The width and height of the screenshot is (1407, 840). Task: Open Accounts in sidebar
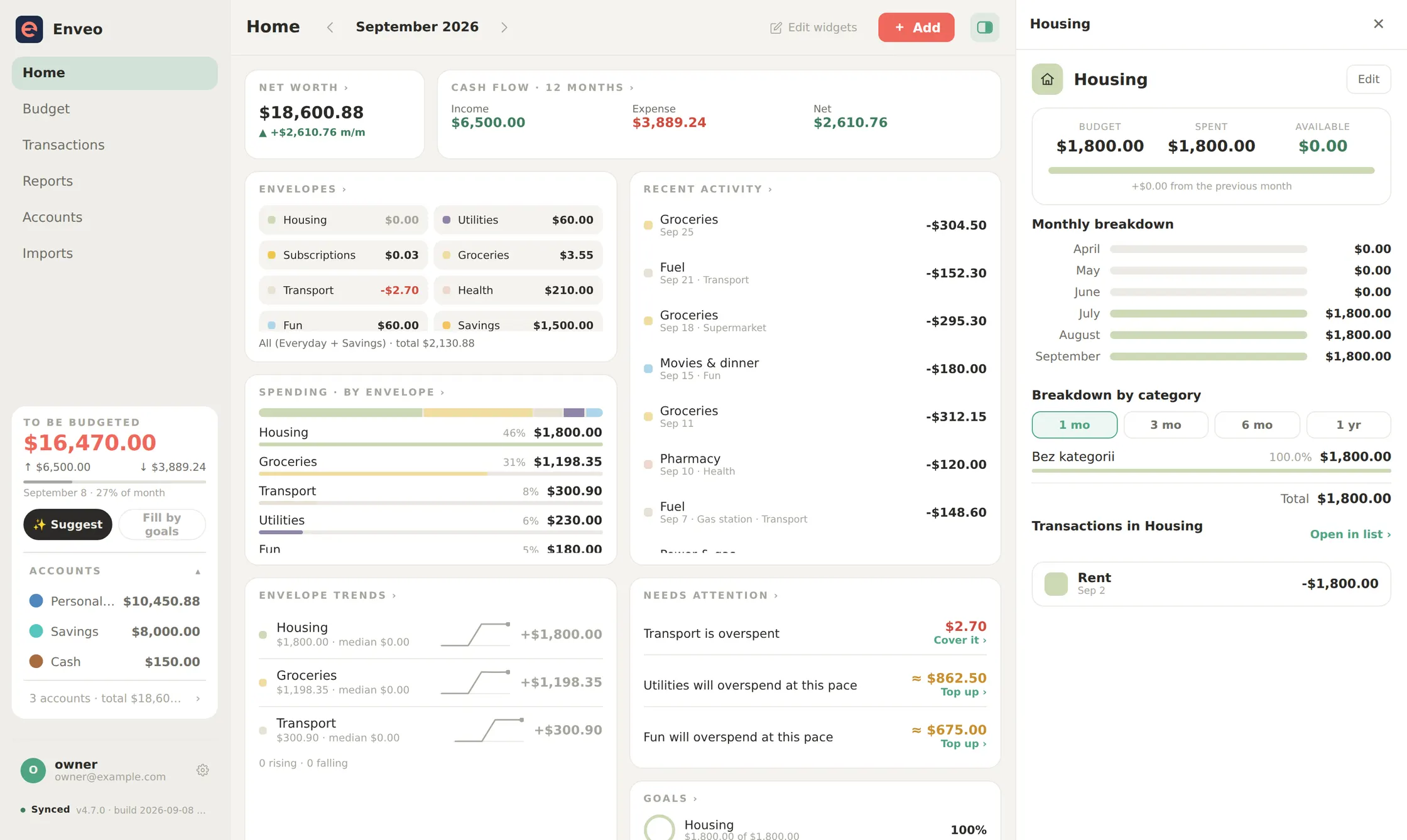[x=114, y=217]
